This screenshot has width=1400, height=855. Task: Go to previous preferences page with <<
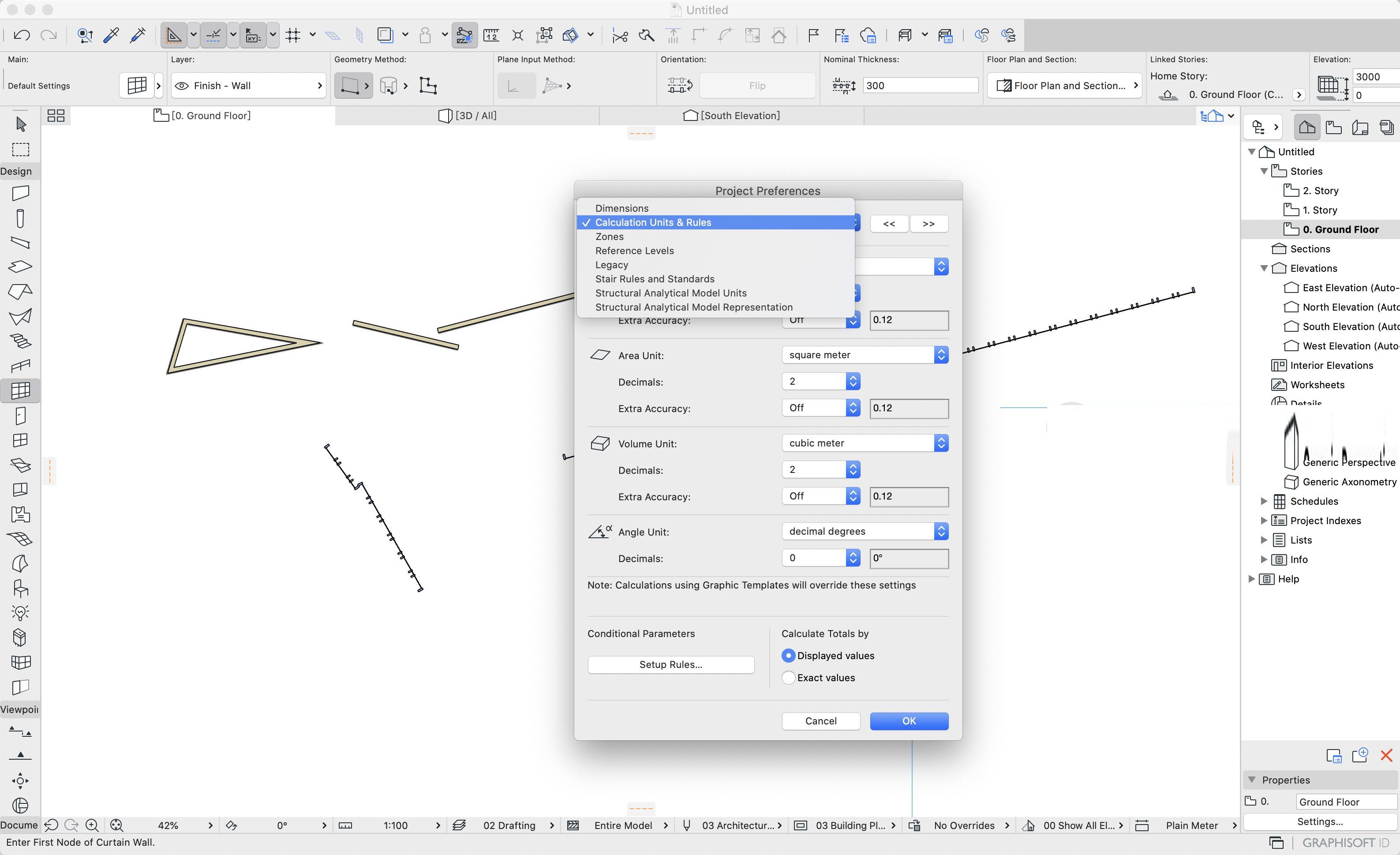[x=889, y=224]
